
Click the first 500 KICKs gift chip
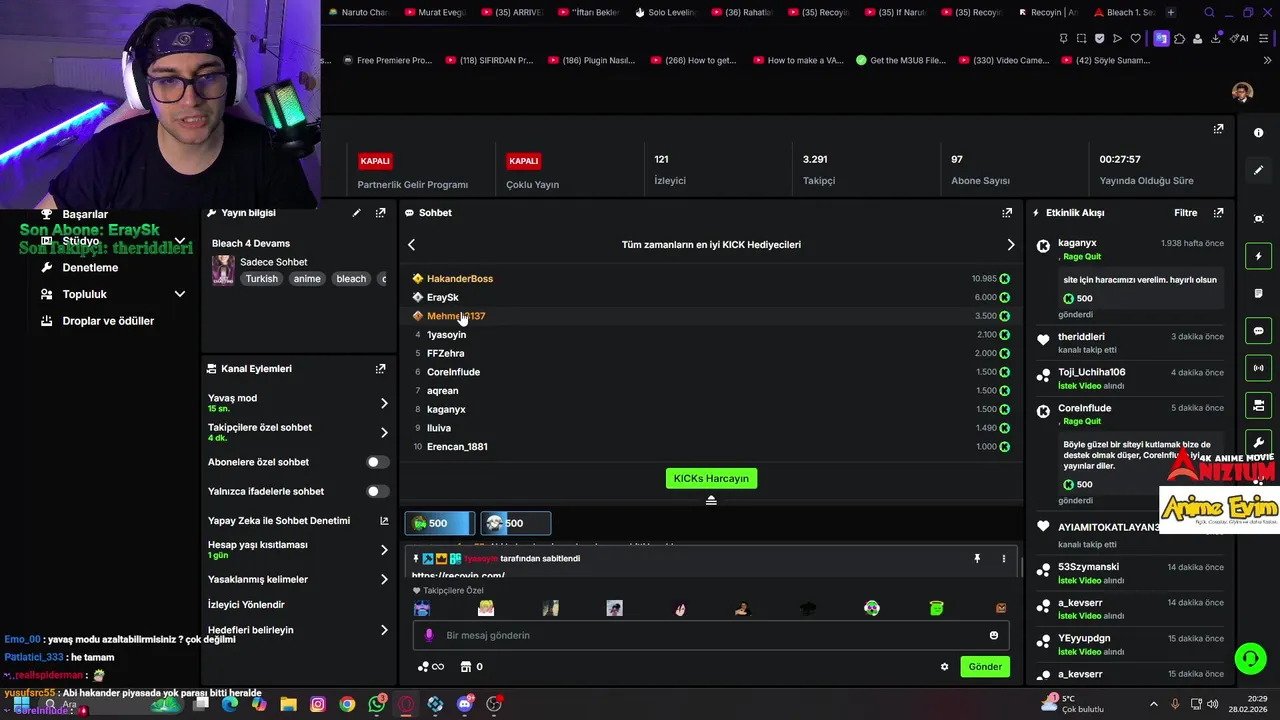tap(440, 523)
